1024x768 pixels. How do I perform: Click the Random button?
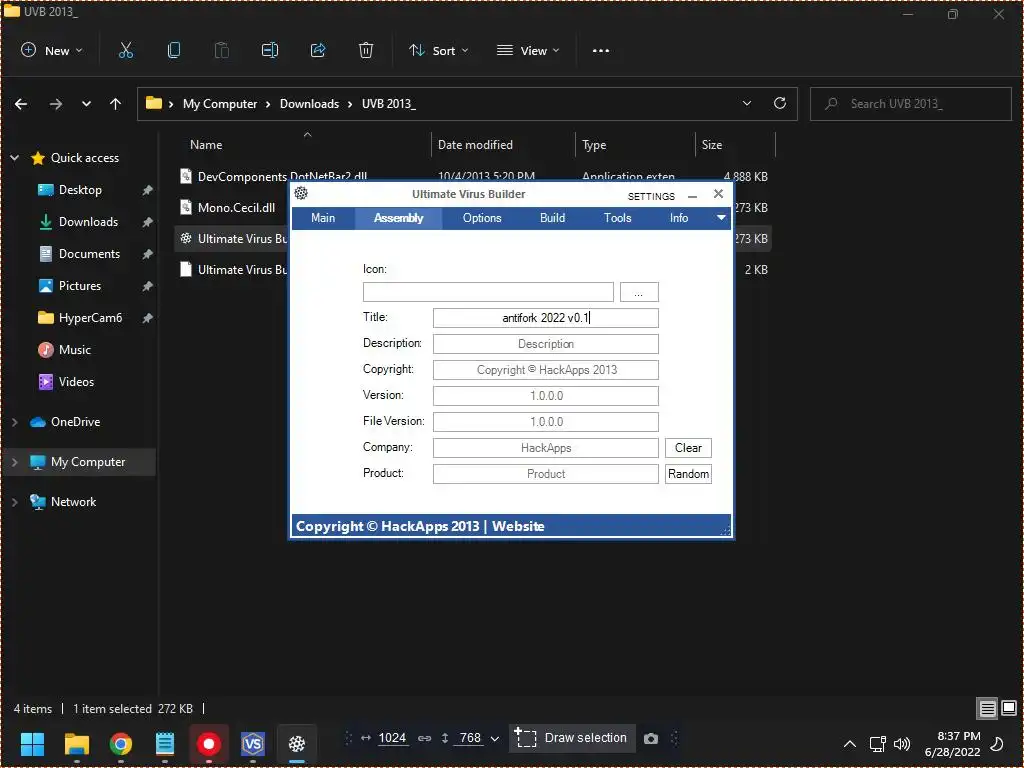688,474
